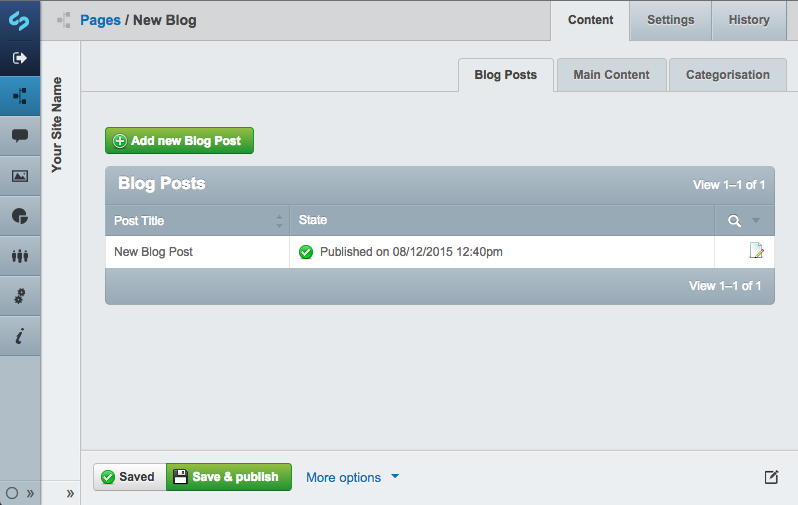Switch to the Content tab
Viewport: 798px width, 505px height.
coord(590,20)
